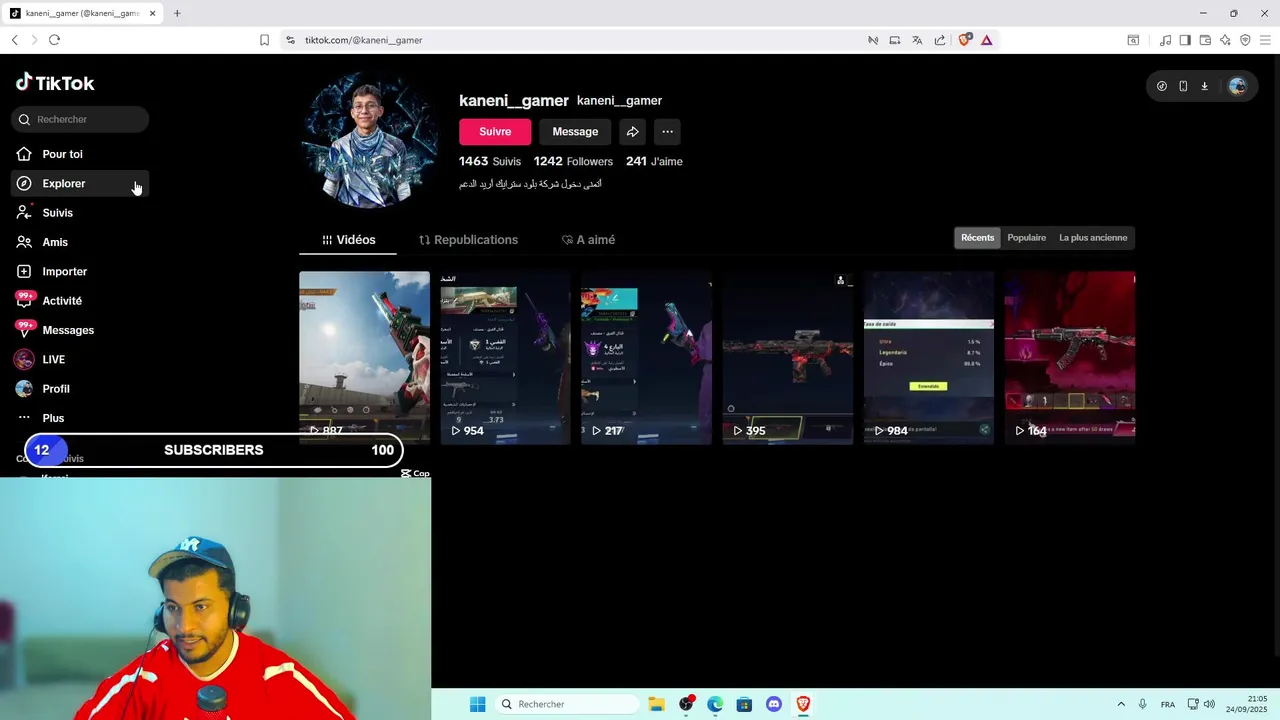Click the Brave VPN shield icon
The image size is (1280, 720).
pos(1245,40)
